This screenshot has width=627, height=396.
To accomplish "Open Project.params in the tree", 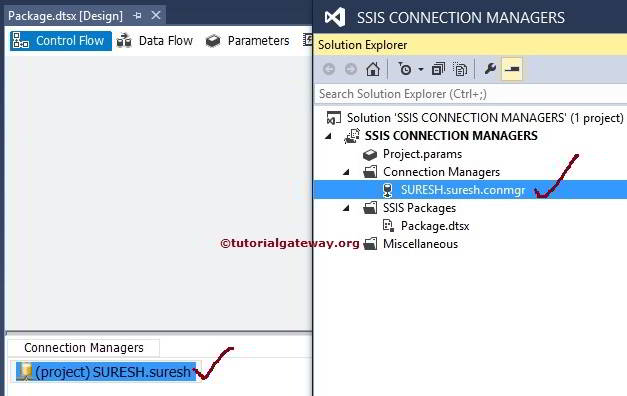I will (422, 154).
